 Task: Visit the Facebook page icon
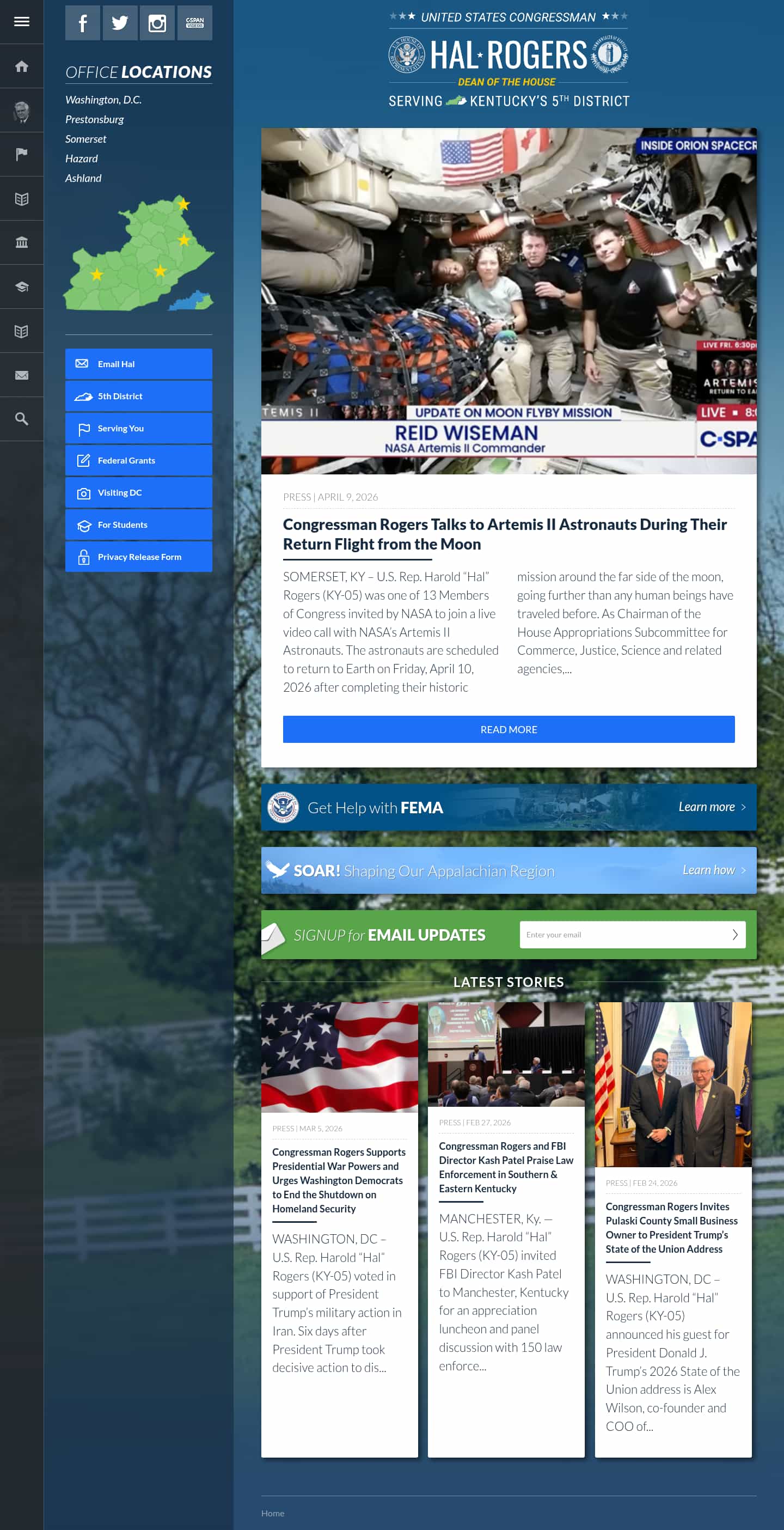[x=83, y=23]
